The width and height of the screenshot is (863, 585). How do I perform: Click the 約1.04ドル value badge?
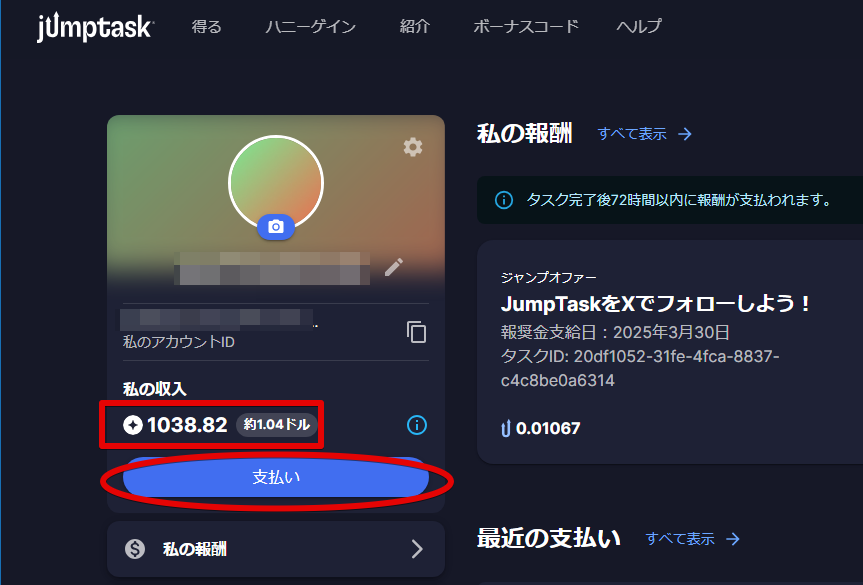coord(277,424)
